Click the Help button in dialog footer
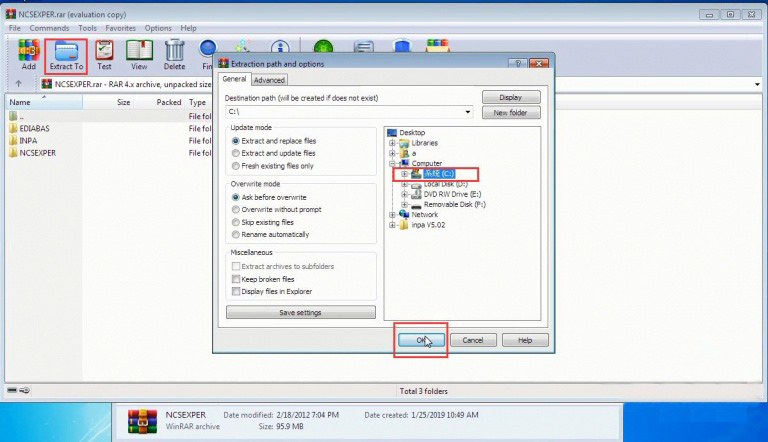 [525, 340]
